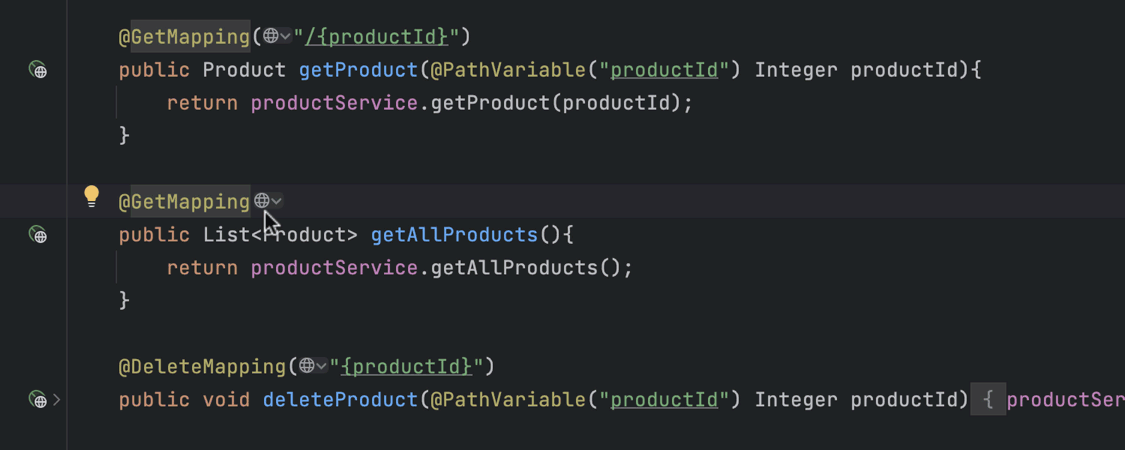Click the endpoint gutter icon beside deleteProduct

coord(38,400)
